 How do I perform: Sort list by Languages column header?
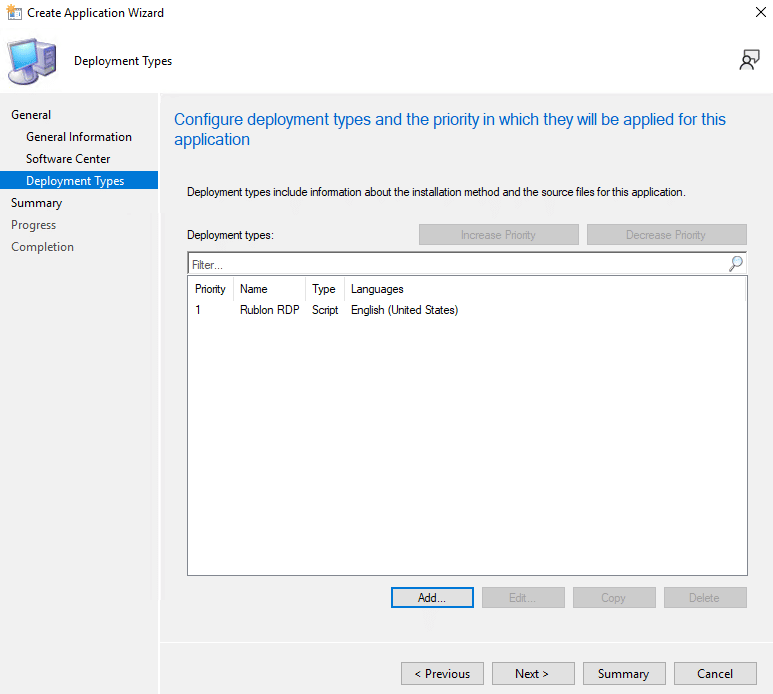377,289
